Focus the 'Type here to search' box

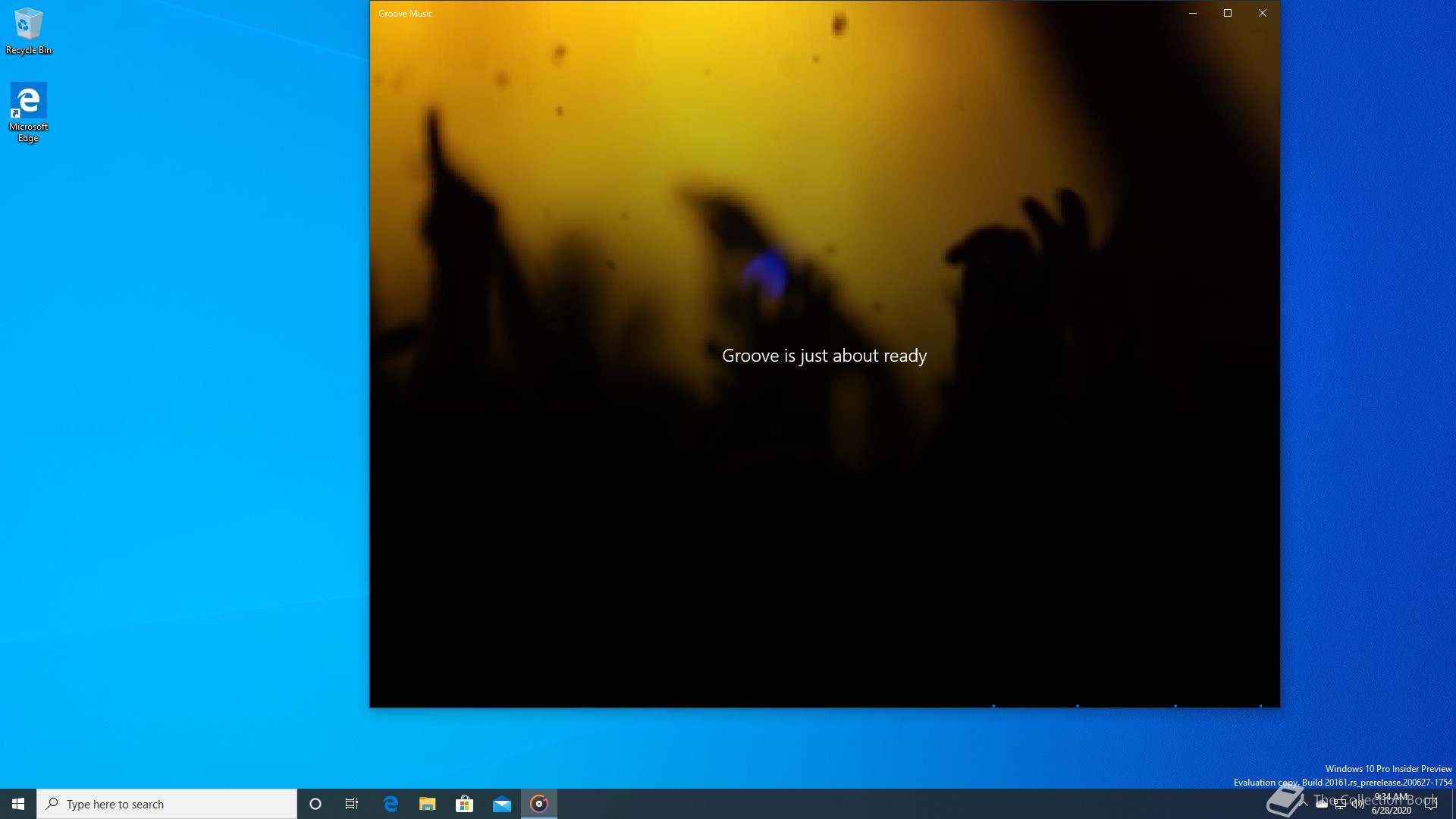pos(167,804)
